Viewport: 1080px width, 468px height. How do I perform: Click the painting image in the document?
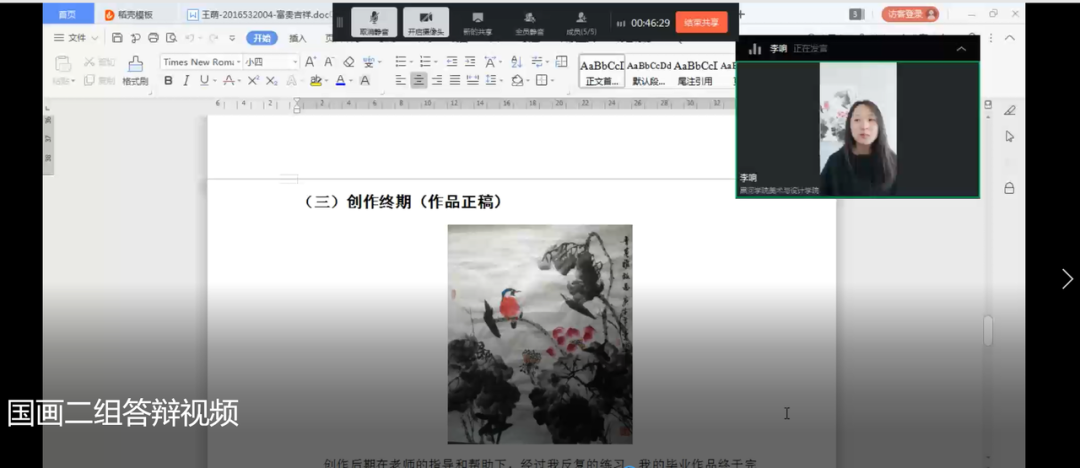pyautogui.click(x=540, y=333)
